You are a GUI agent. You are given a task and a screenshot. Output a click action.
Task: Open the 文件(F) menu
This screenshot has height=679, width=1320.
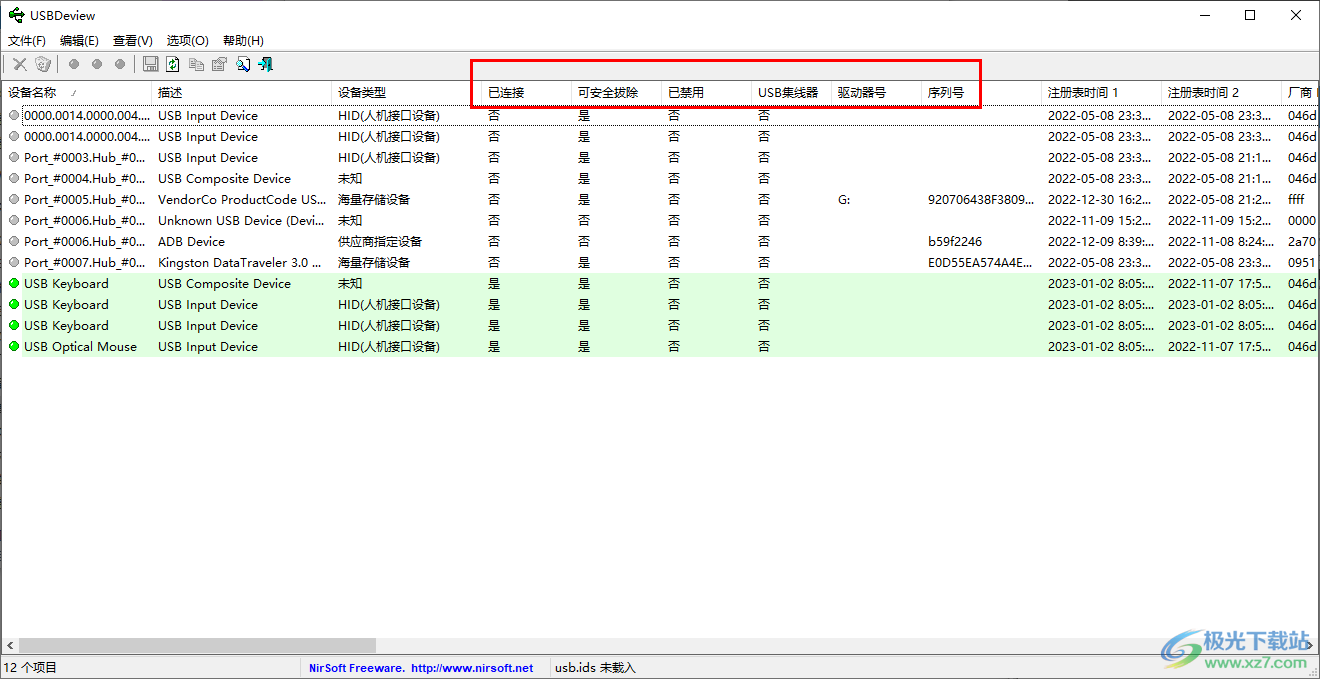click(x=26, y=40)
